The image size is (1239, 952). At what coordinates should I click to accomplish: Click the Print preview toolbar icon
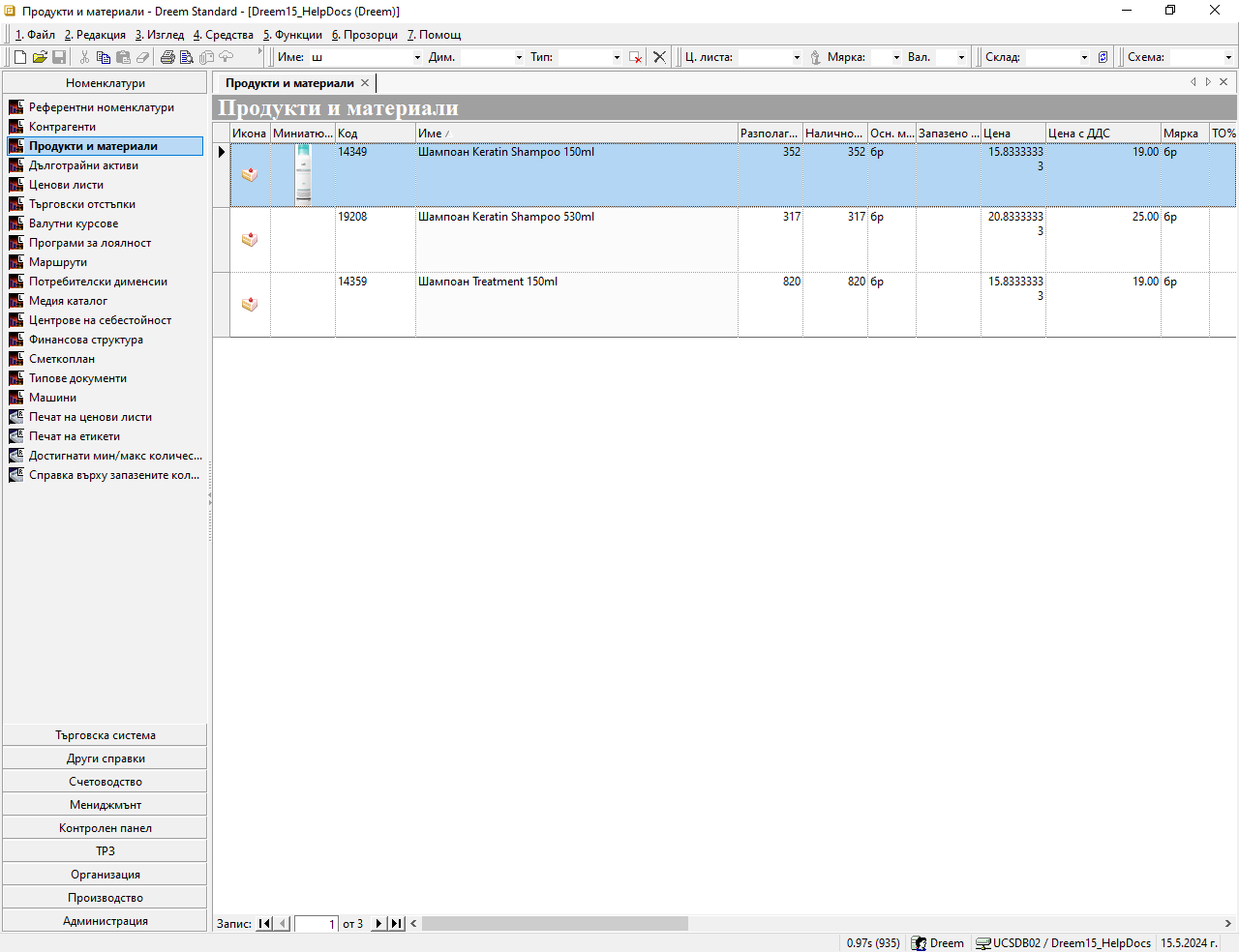[x=187, y=57]
